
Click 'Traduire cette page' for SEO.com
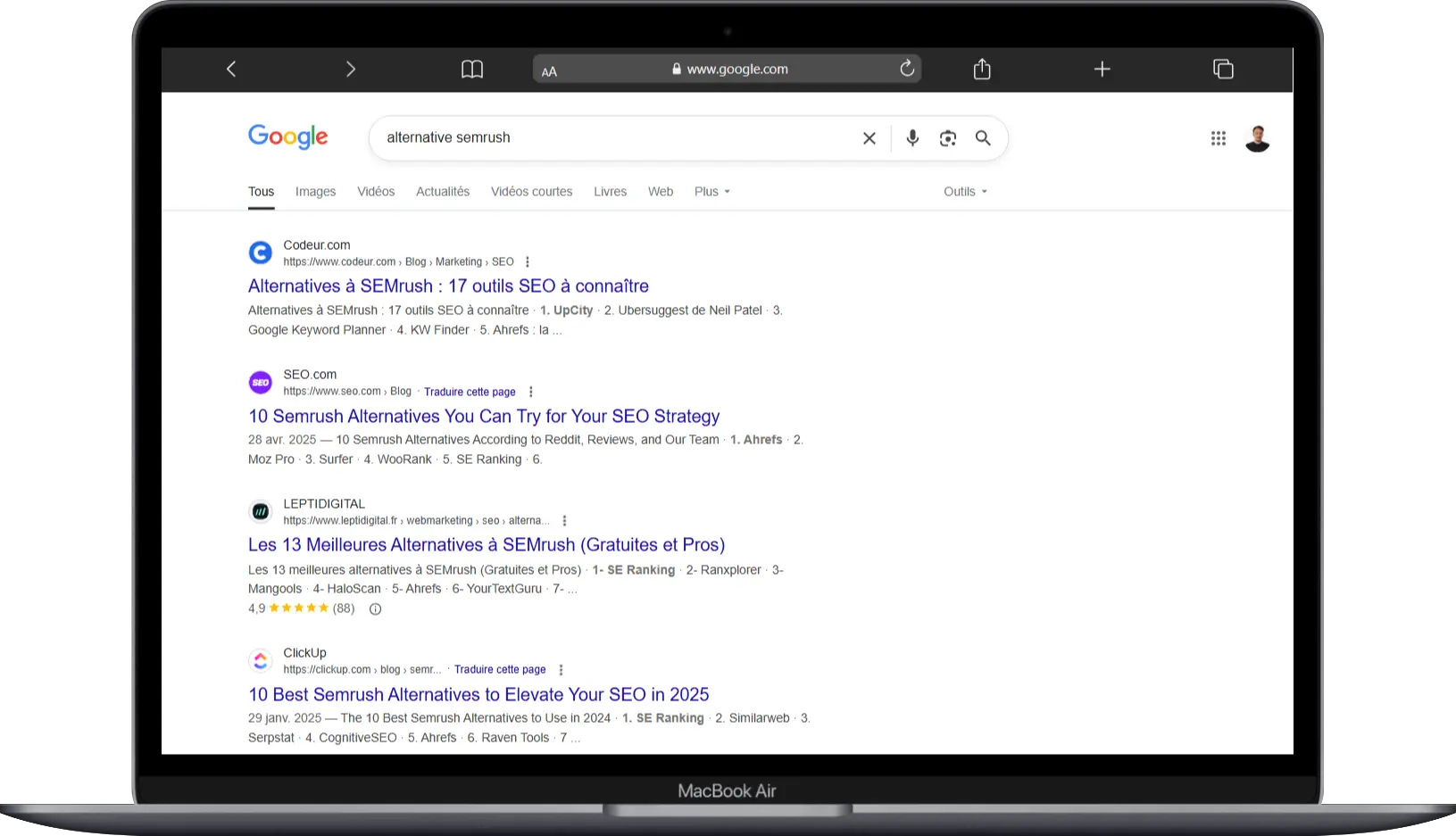tap(470, 392)
